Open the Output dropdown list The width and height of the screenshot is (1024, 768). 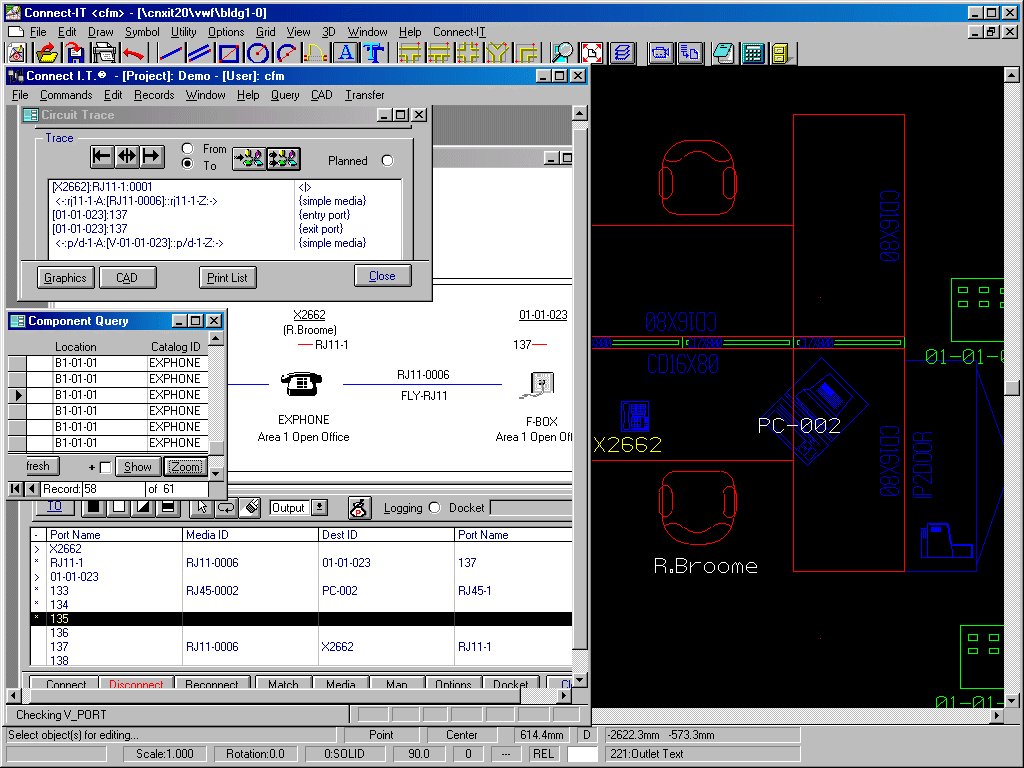click(320, 508)
